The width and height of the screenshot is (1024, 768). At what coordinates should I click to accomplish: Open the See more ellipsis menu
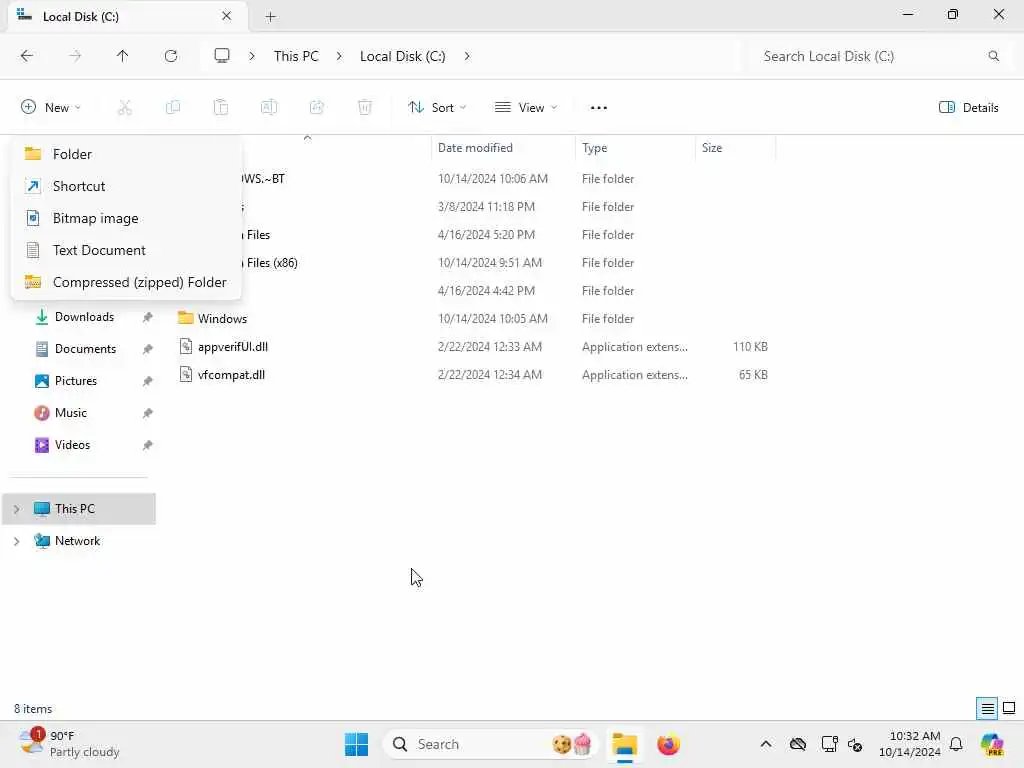[599, 108]
